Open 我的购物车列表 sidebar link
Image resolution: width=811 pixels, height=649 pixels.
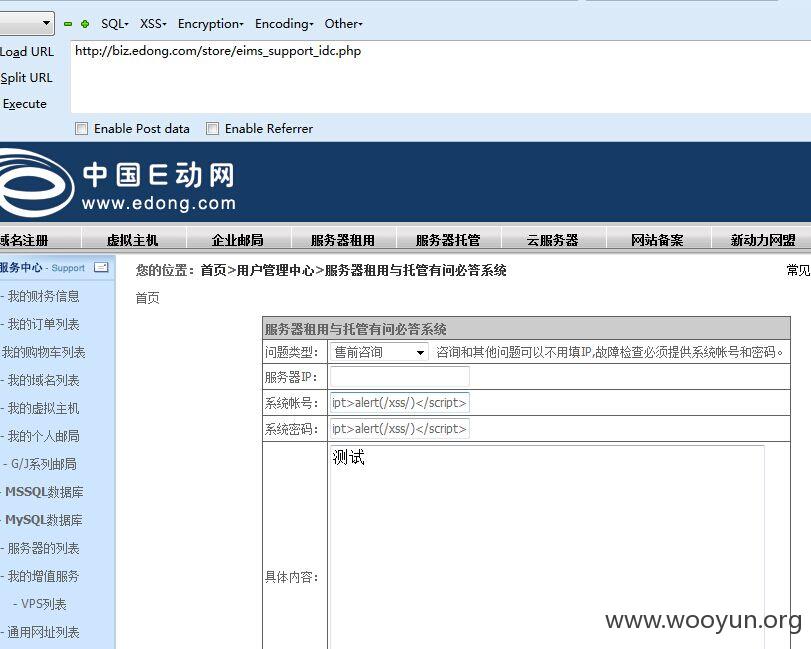[43, 352]
